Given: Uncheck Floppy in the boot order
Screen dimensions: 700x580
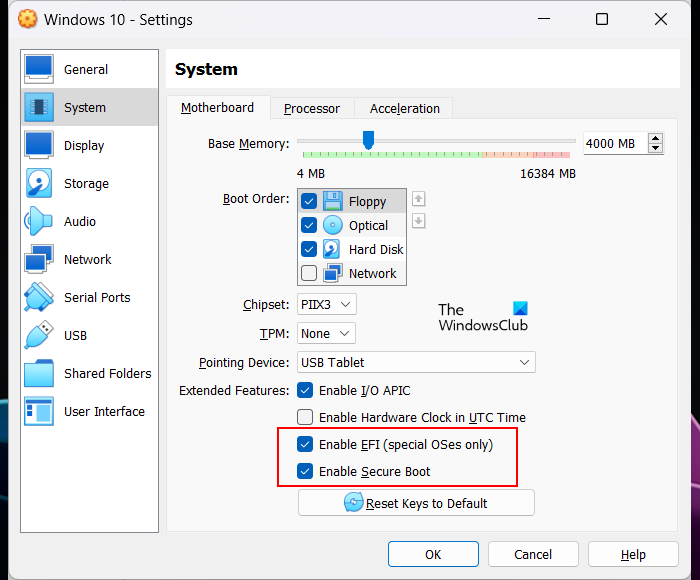Looking at the screenshot, I should click(x=309, y=201).
